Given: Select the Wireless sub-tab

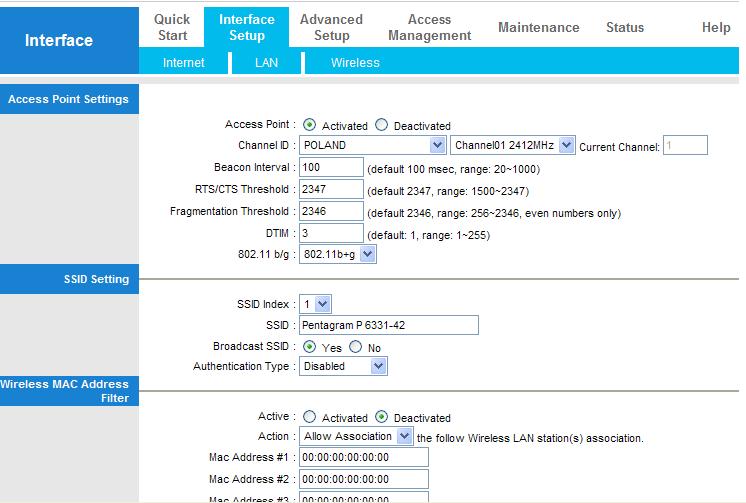Looking at the screenshot, I should [355, 63].
